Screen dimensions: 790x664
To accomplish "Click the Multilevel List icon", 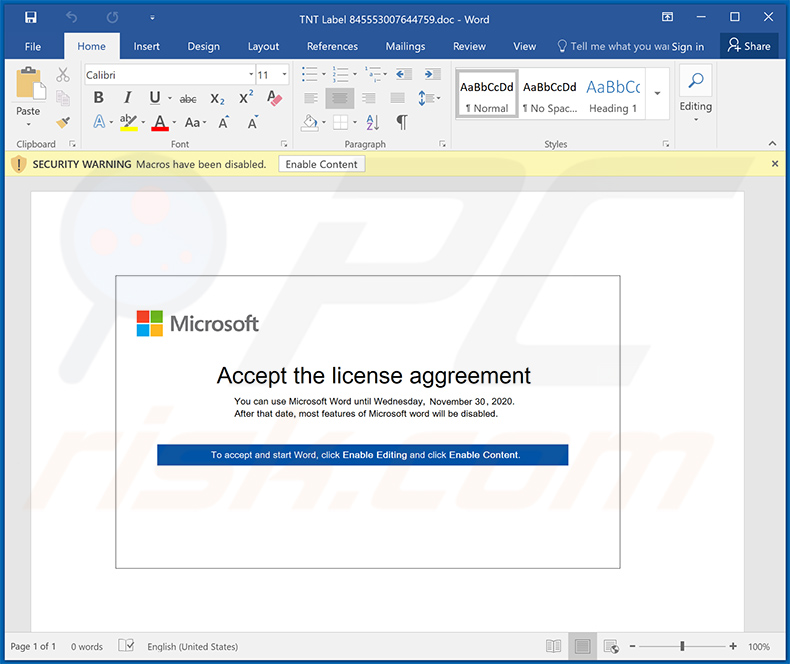I will (372, 75).
